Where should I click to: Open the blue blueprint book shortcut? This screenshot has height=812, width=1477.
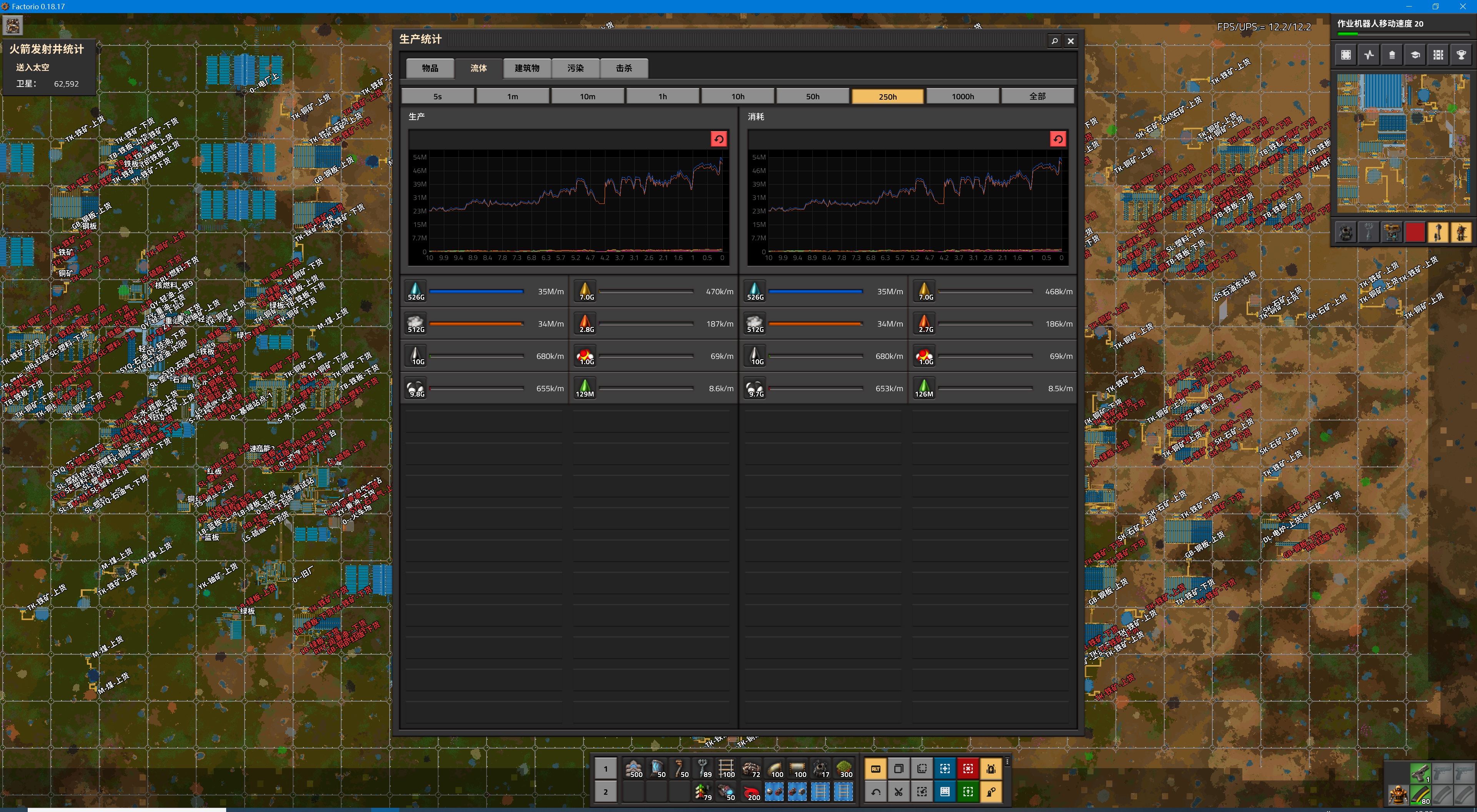pos(945,792)
